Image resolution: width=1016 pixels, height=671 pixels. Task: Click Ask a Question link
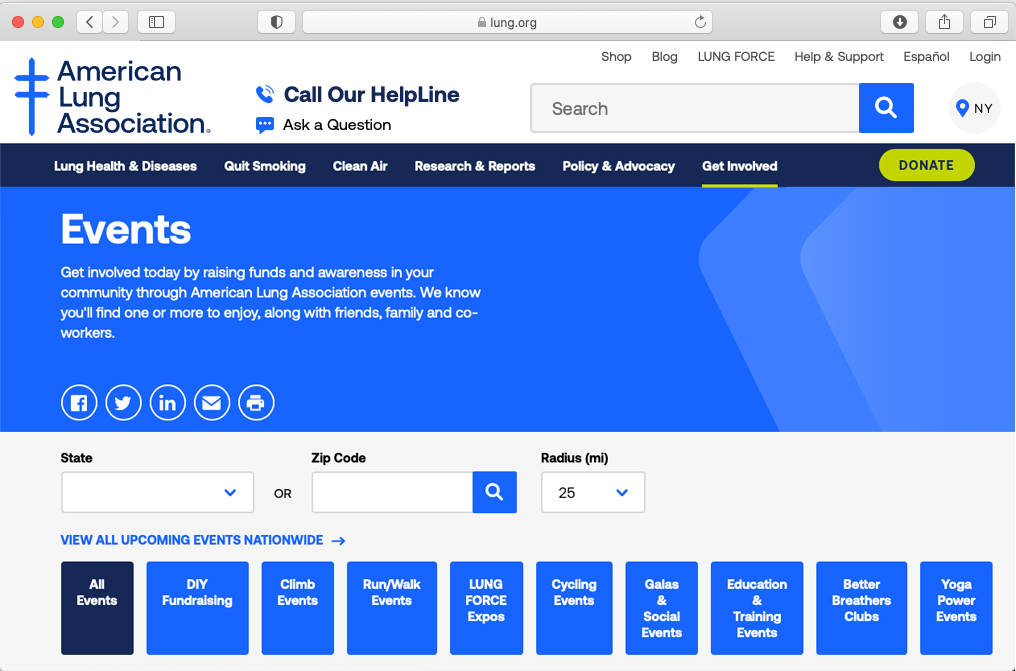(337, 125)
